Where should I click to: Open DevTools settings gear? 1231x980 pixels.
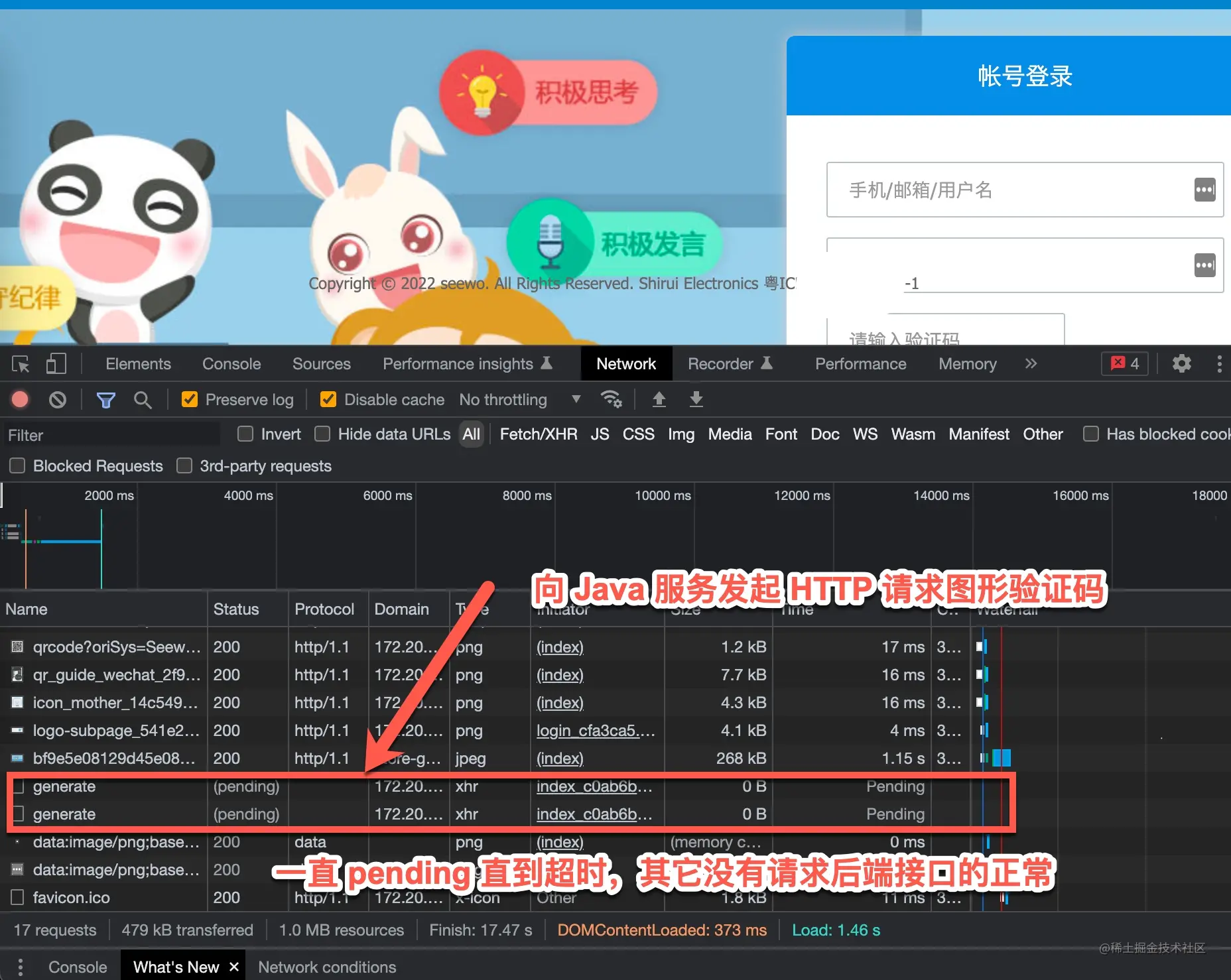[1181, 364]
